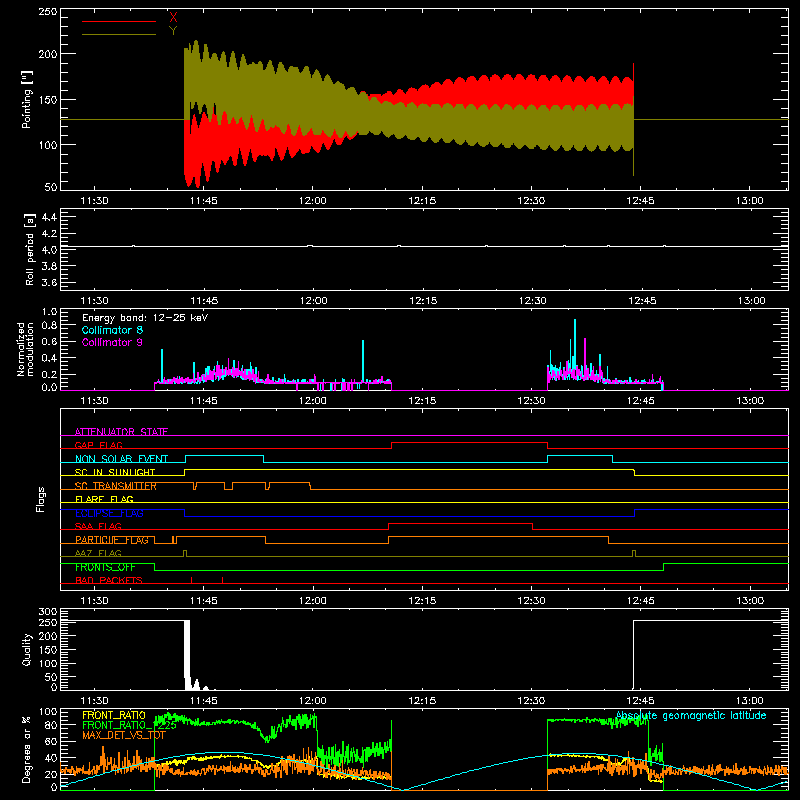Viewport: 800px width, 800px height.
Task: Click the Roll period axis title
Action: coord(29,249)
